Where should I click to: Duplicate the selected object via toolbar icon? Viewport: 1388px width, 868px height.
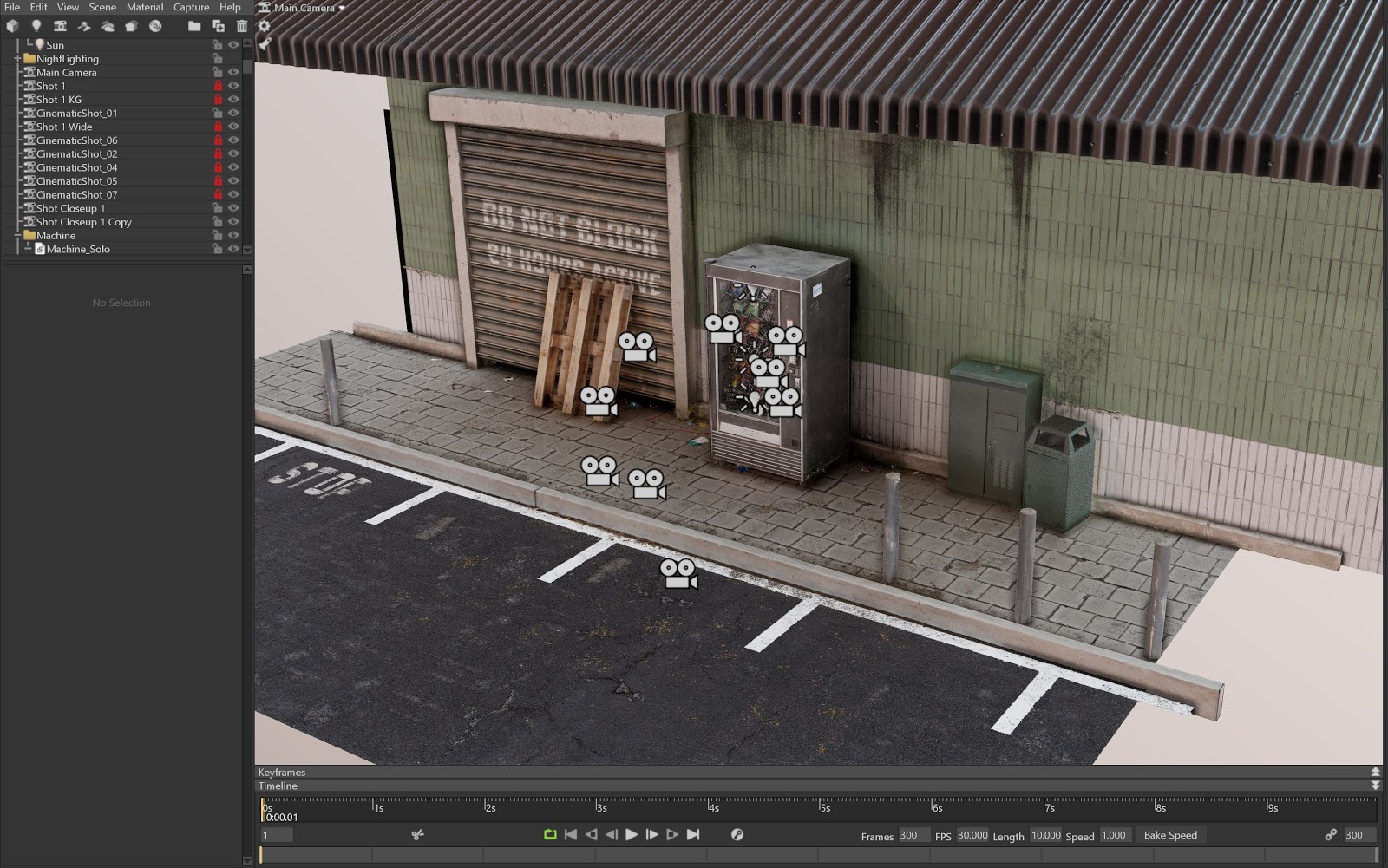point(218,26)
